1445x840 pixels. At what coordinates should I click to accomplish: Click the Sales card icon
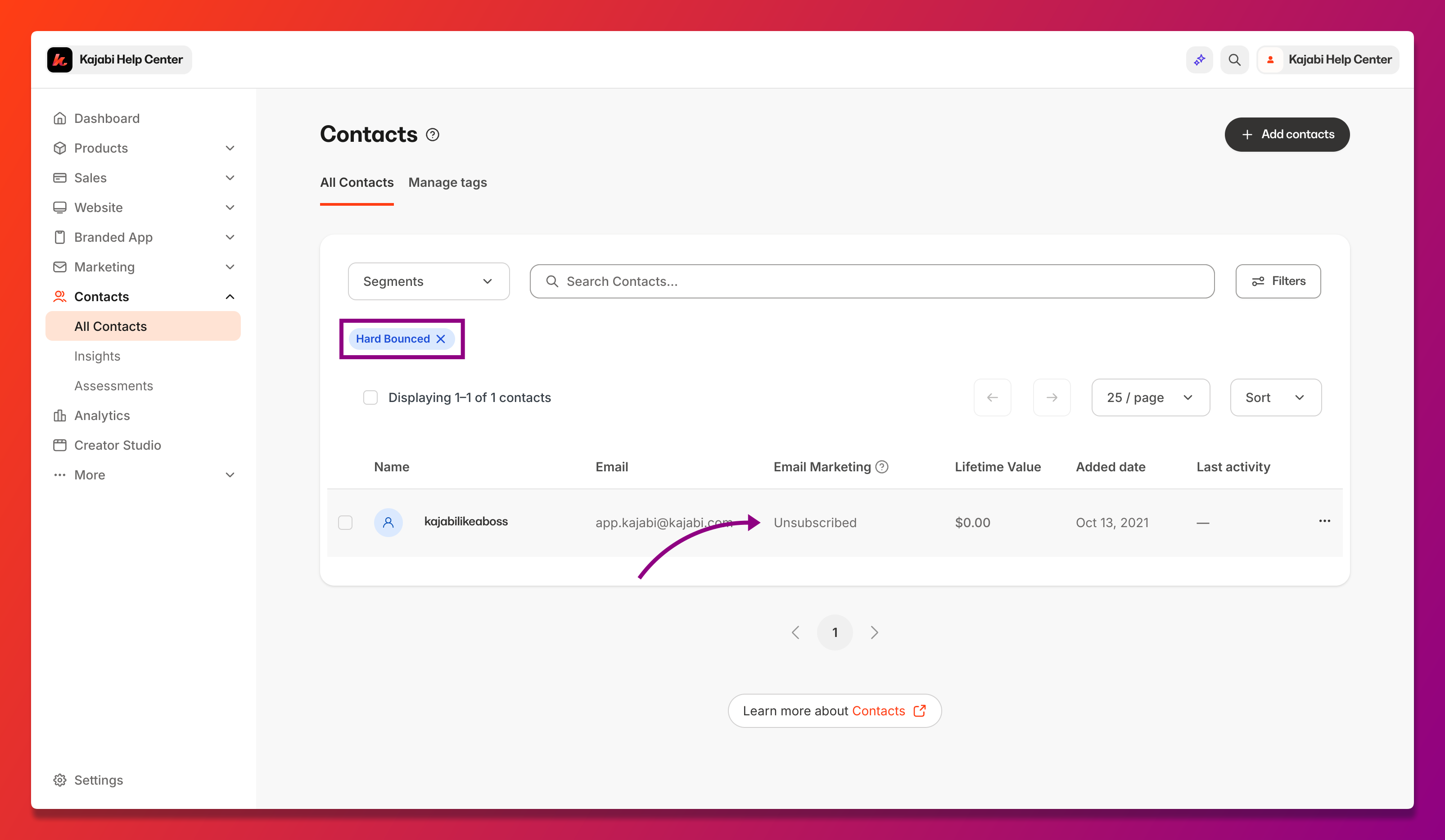pyautogui.click(x=59, y=178)
